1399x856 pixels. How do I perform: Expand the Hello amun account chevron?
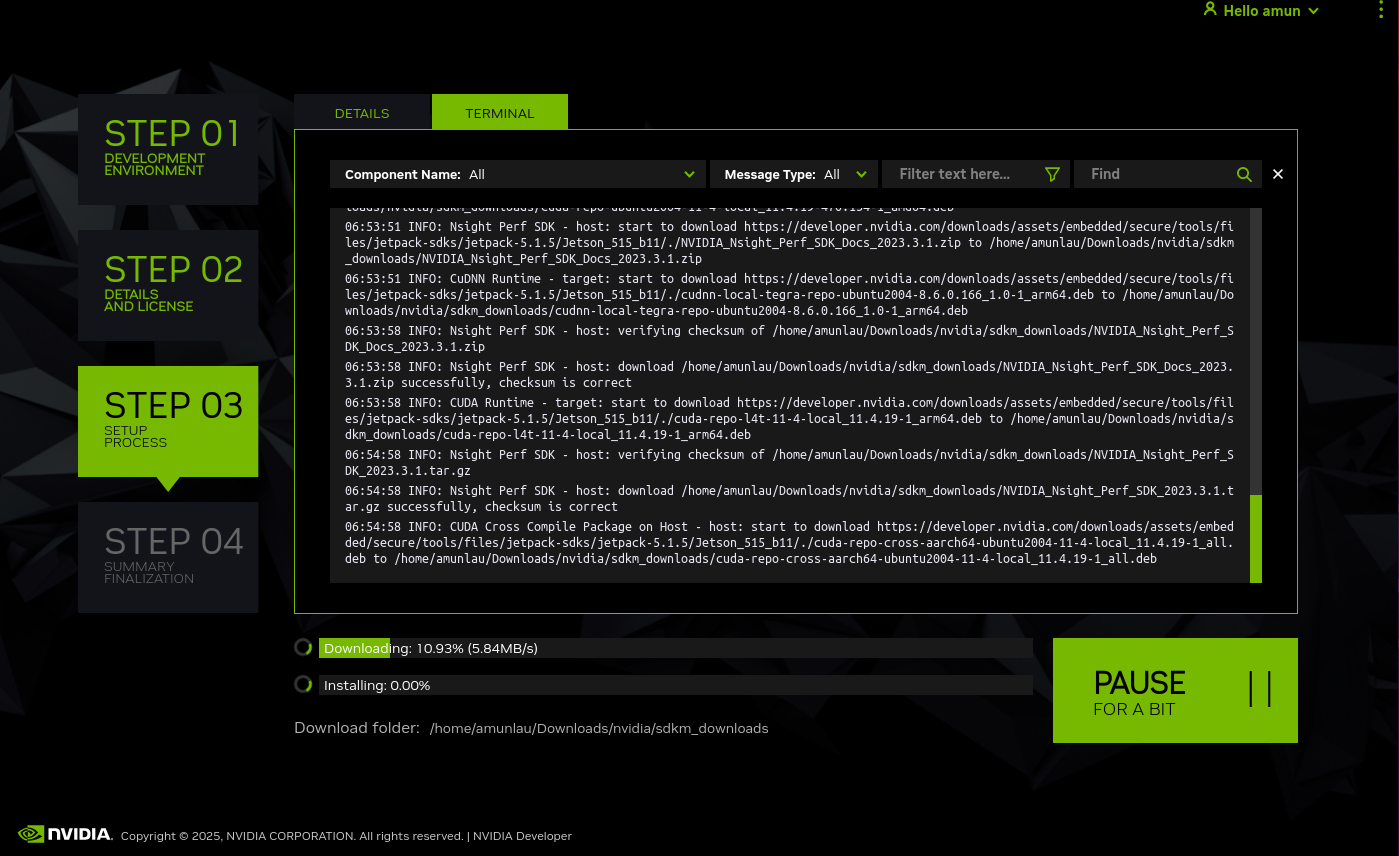pos(1313,11)
